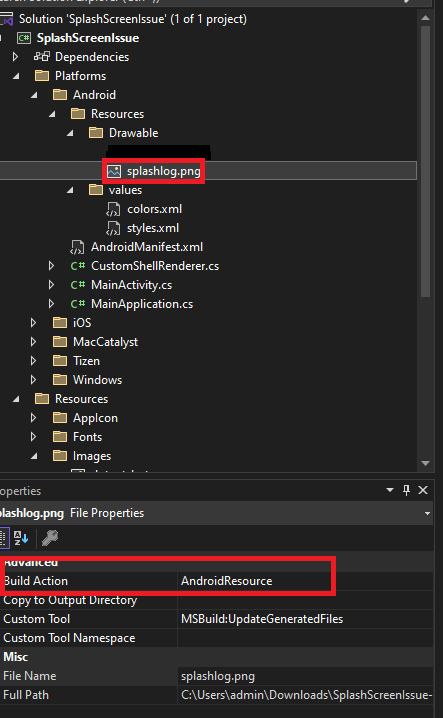Pin the Properties panel
Screen dimensions: 443x718
[406, 490]
